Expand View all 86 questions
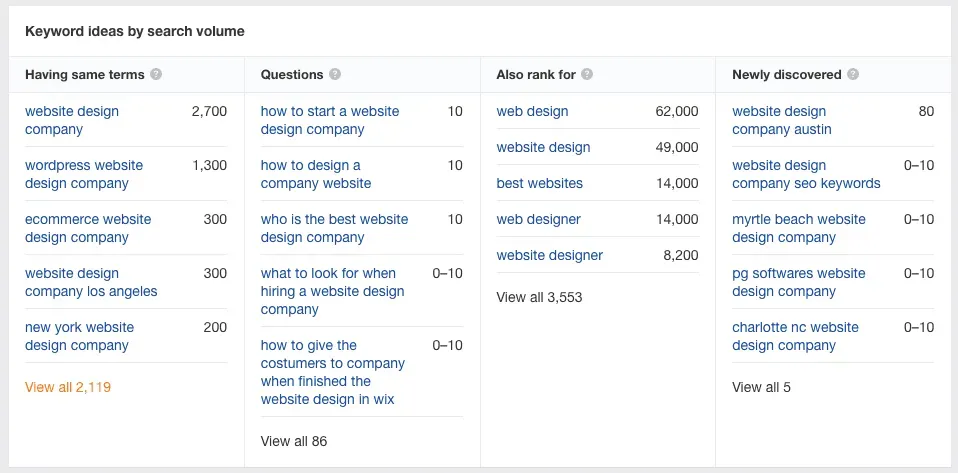This screenshot has width=958, height=473. (x=293, y=441)
